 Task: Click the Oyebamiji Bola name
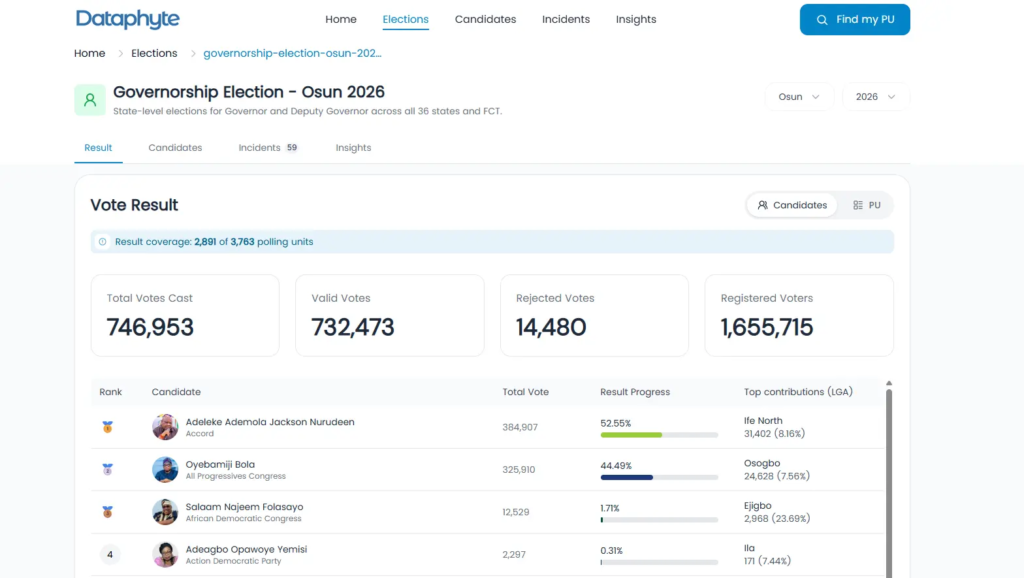pos(220,464)
